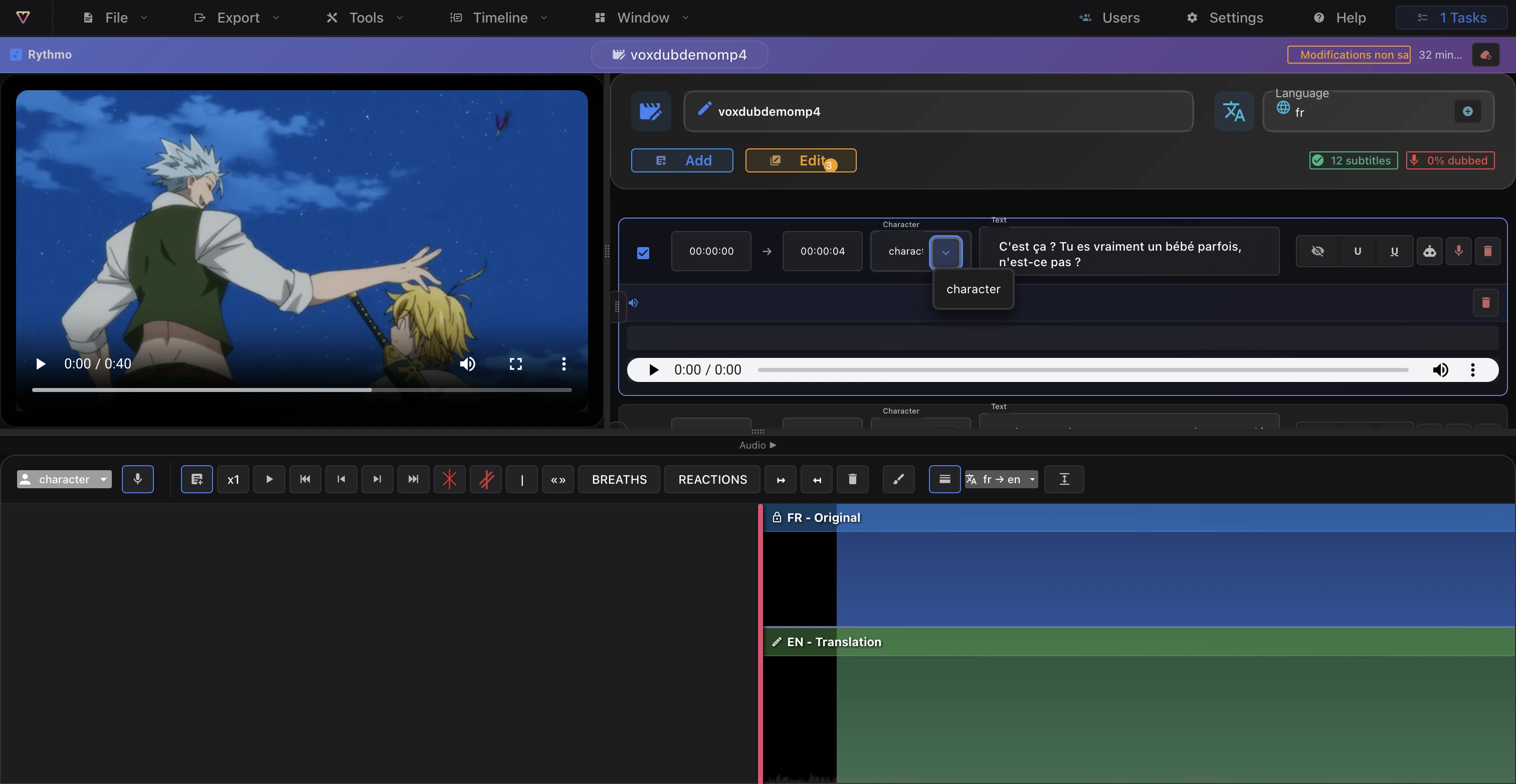The width and height of the screenshot is (1516, 784).
Task: Click the translate icon next to Language
Action: click(1234, 111)
